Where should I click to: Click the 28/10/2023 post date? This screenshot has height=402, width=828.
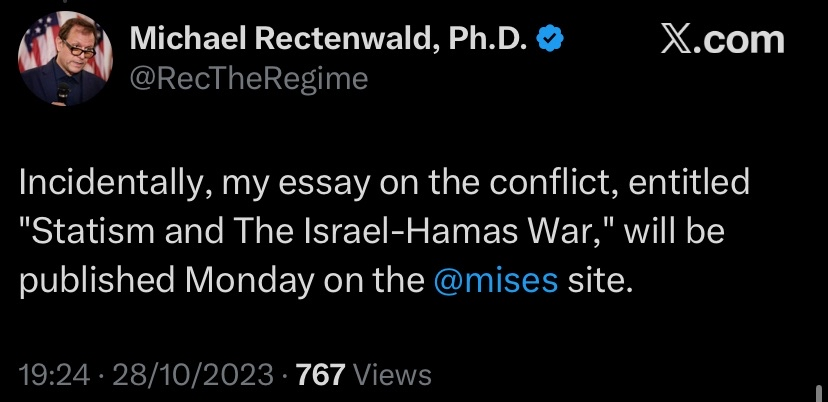[193, 375]
